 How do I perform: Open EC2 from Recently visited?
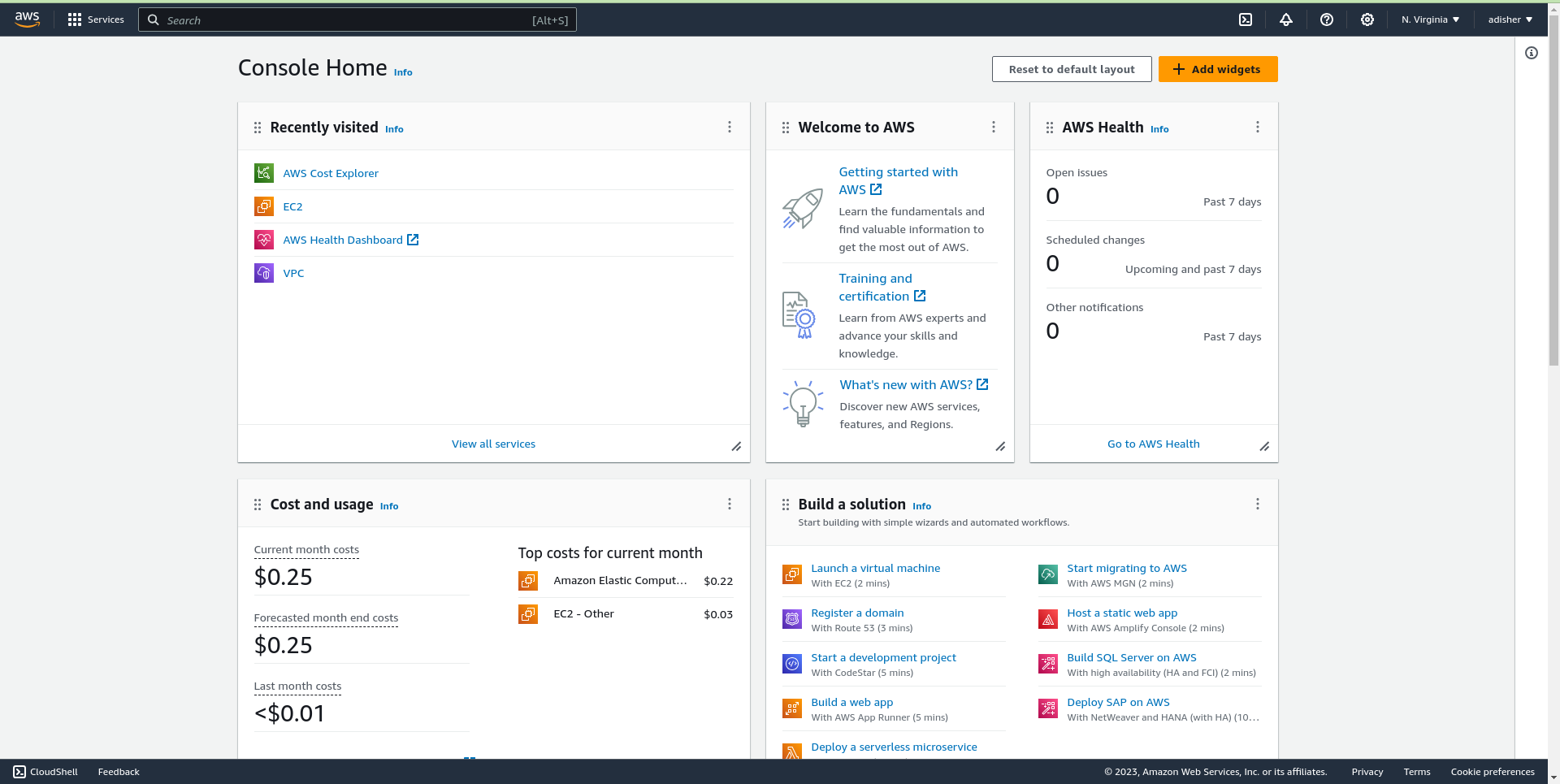[292, 206]
